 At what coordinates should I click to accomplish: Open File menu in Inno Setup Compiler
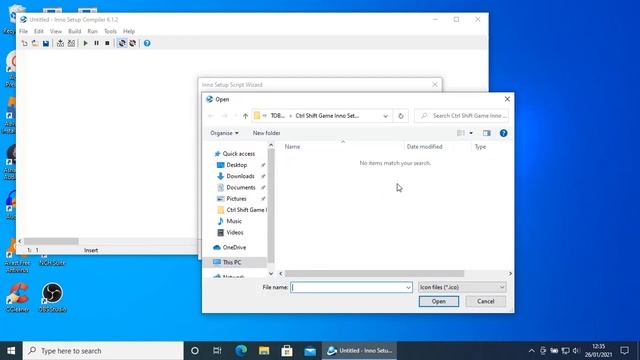point(23,31)
